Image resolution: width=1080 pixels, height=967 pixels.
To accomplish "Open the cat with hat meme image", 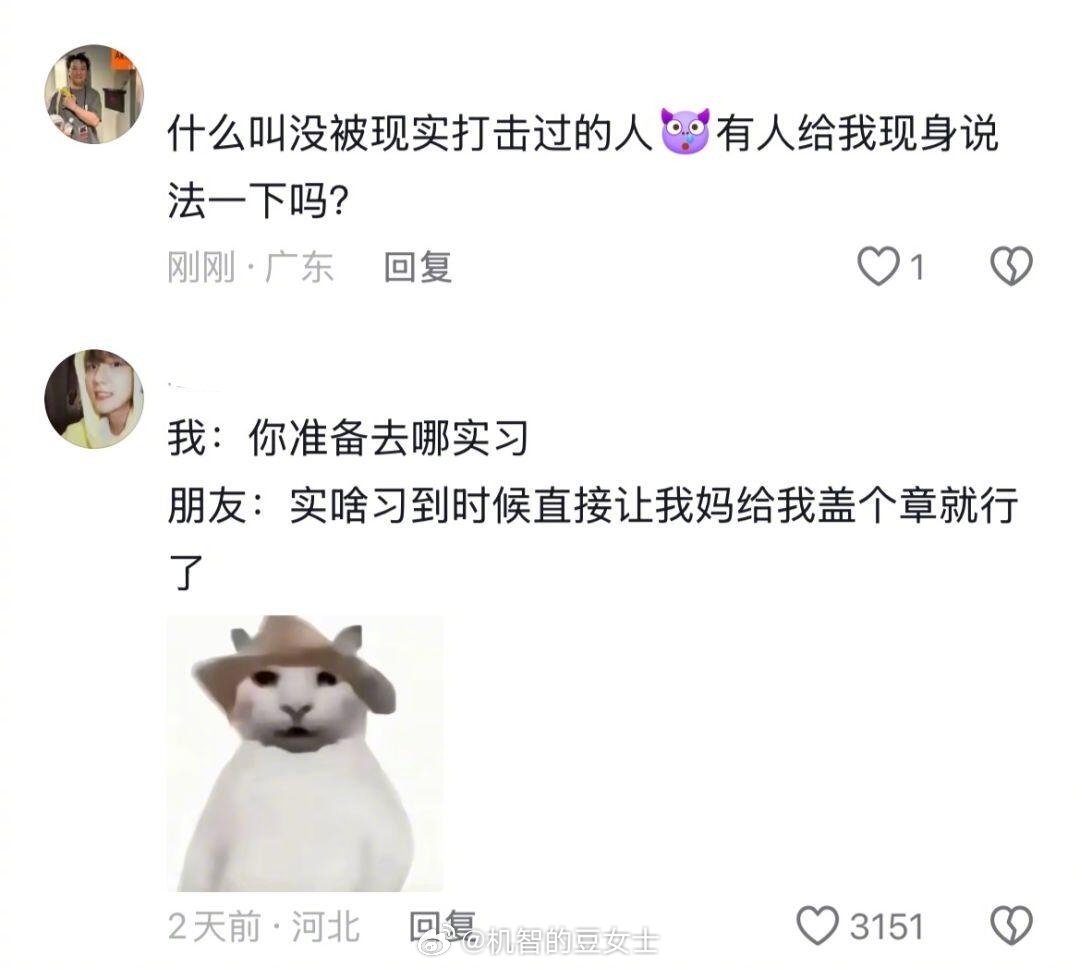I will point(306,753).
